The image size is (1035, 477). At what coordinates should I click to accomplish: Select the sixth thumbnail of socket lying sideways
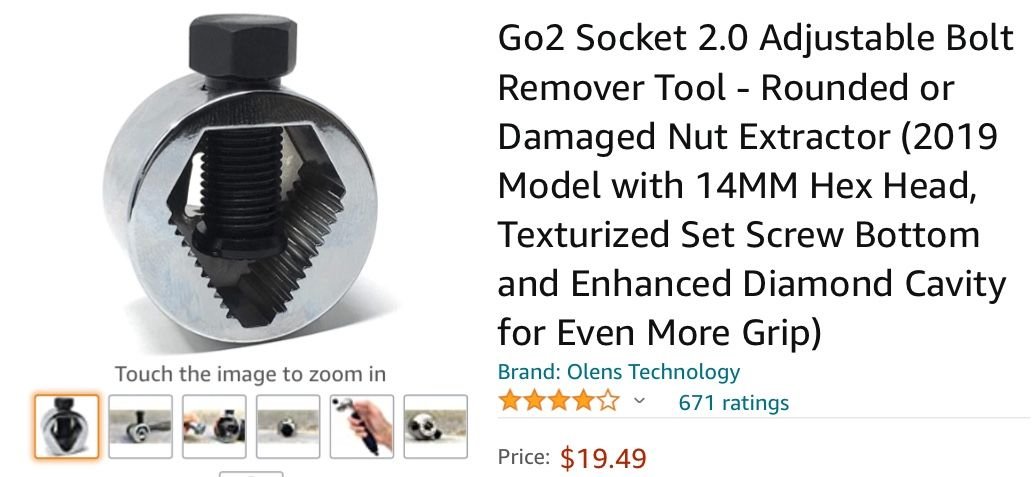click(x=436, y=426)
